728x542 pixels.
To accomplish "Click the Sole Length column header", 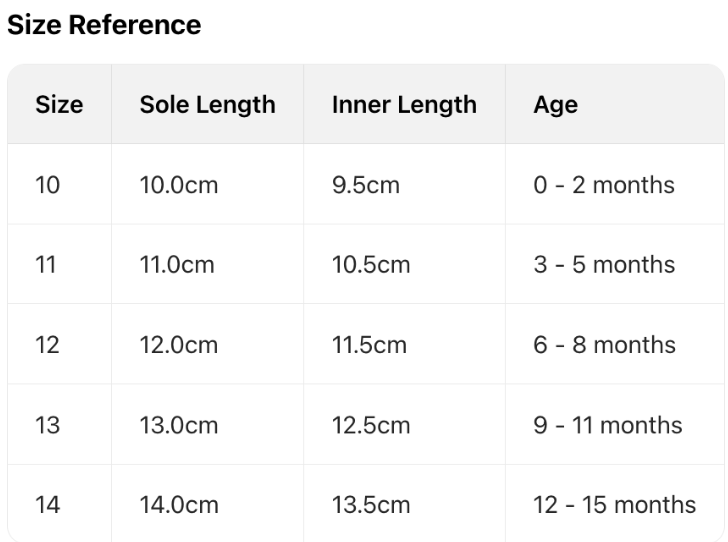I will 207,105.
